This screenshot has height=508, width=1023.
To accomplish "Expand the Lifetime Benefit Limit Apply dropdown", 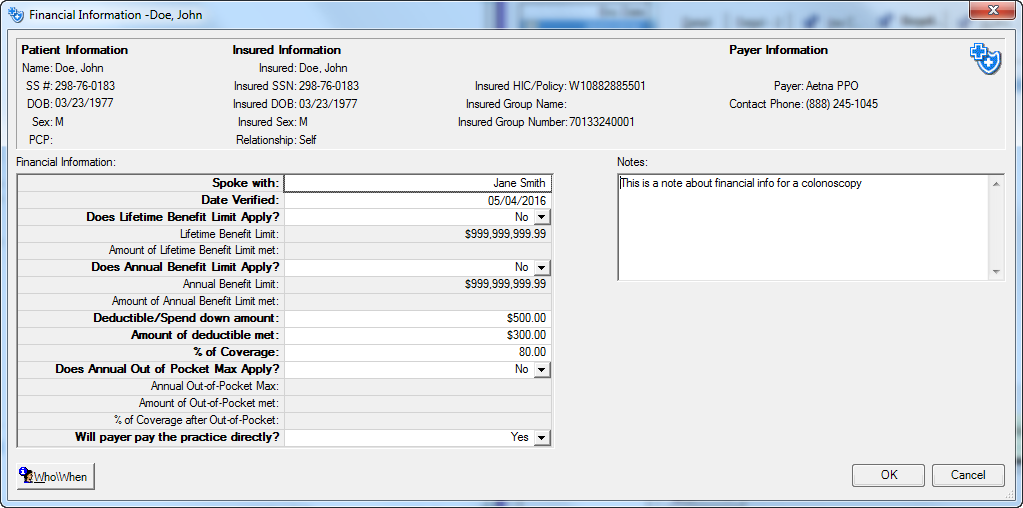I will (541, 217).
